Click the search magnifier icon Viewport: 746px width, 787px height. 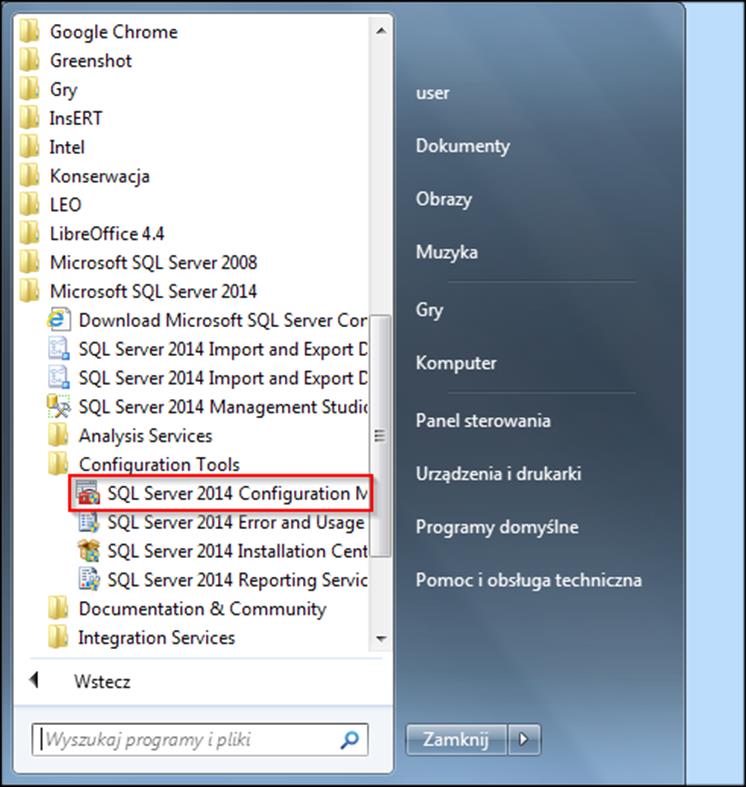point(349,739)
